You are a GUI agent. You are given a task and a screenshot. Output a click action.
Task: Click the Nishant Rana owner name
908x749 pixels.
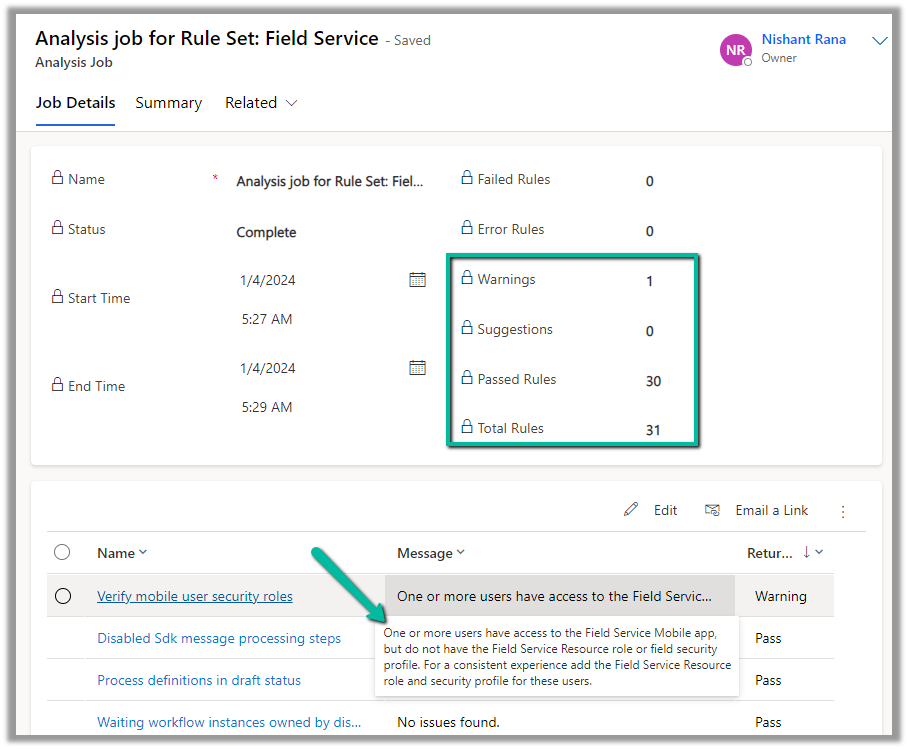click(x=803, y=40)
